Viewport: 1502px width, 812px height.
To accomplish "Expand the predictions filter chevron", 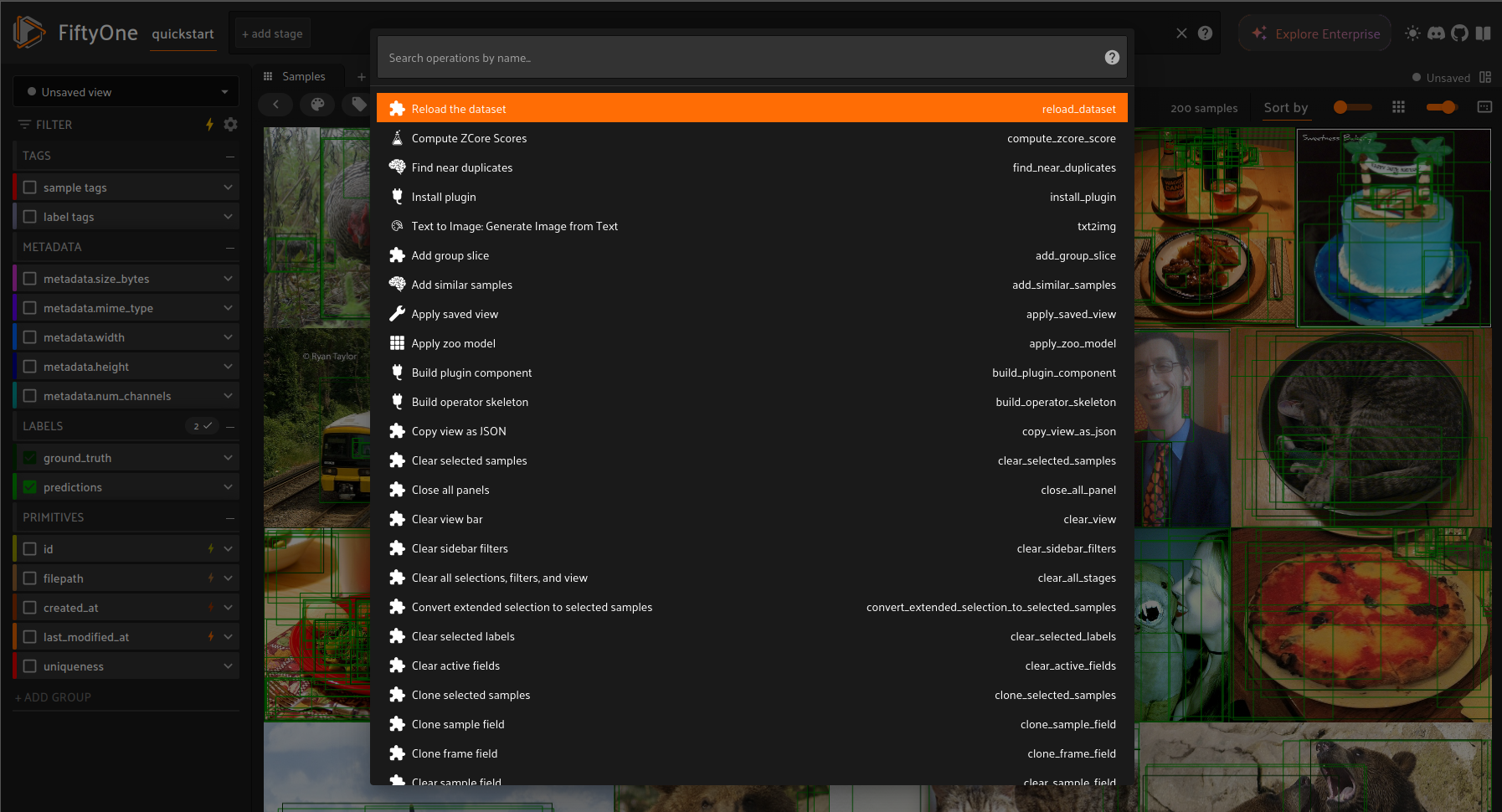I will pos(228,486).
